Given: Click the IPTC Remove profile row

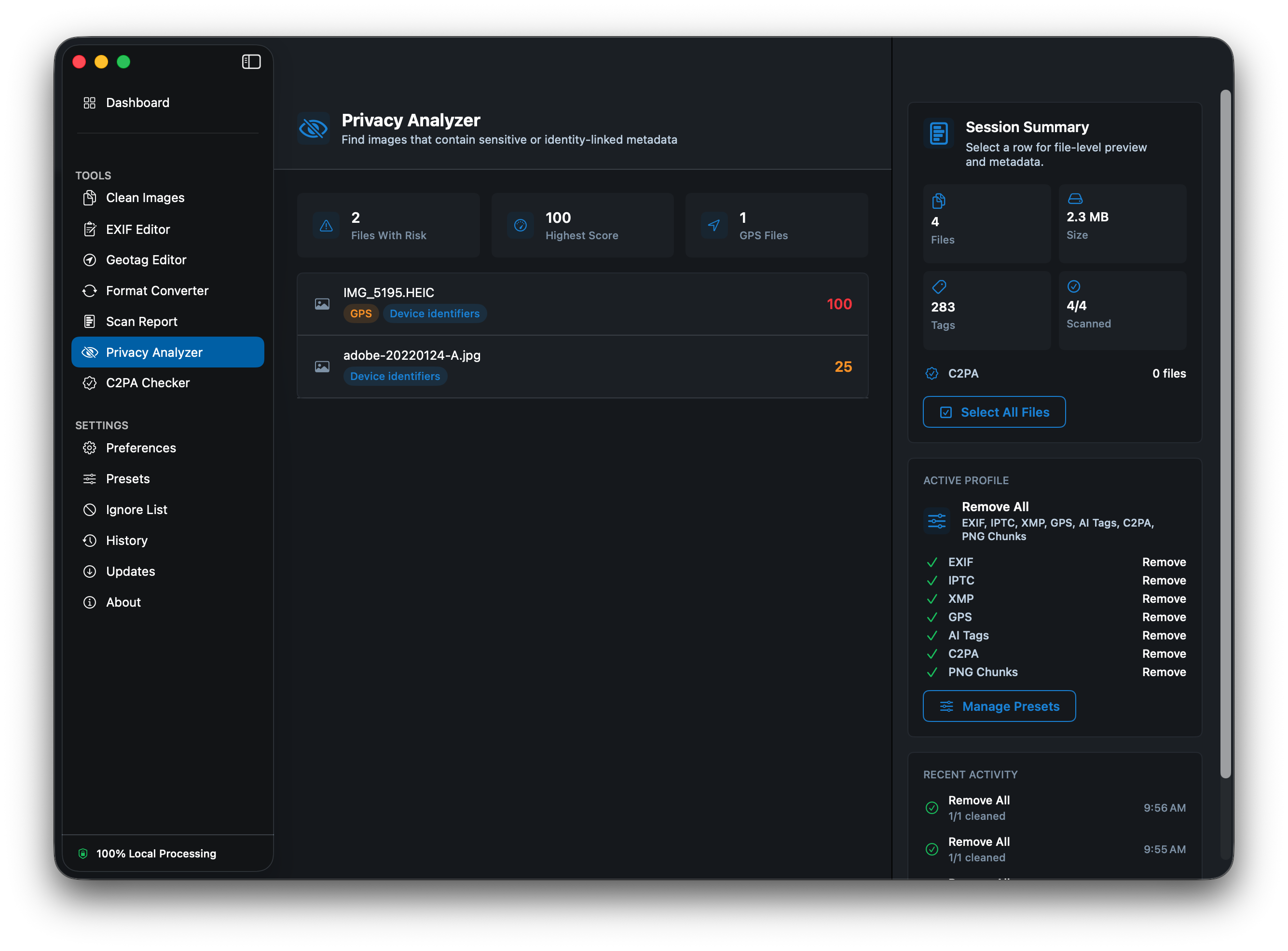Looking at the screenshot, I should (x=1055, y=580).
